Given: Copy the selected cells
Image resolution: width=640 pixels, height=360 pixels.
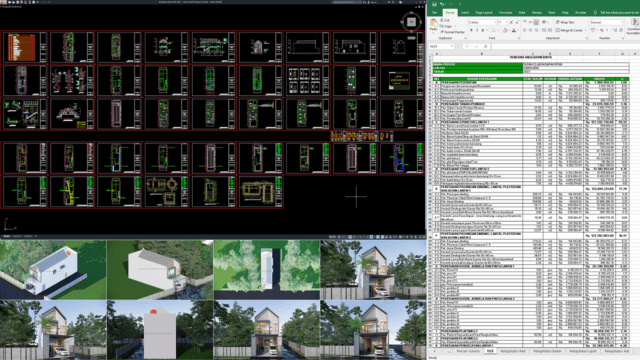Looking at the screenshot, I should point(447,26).
